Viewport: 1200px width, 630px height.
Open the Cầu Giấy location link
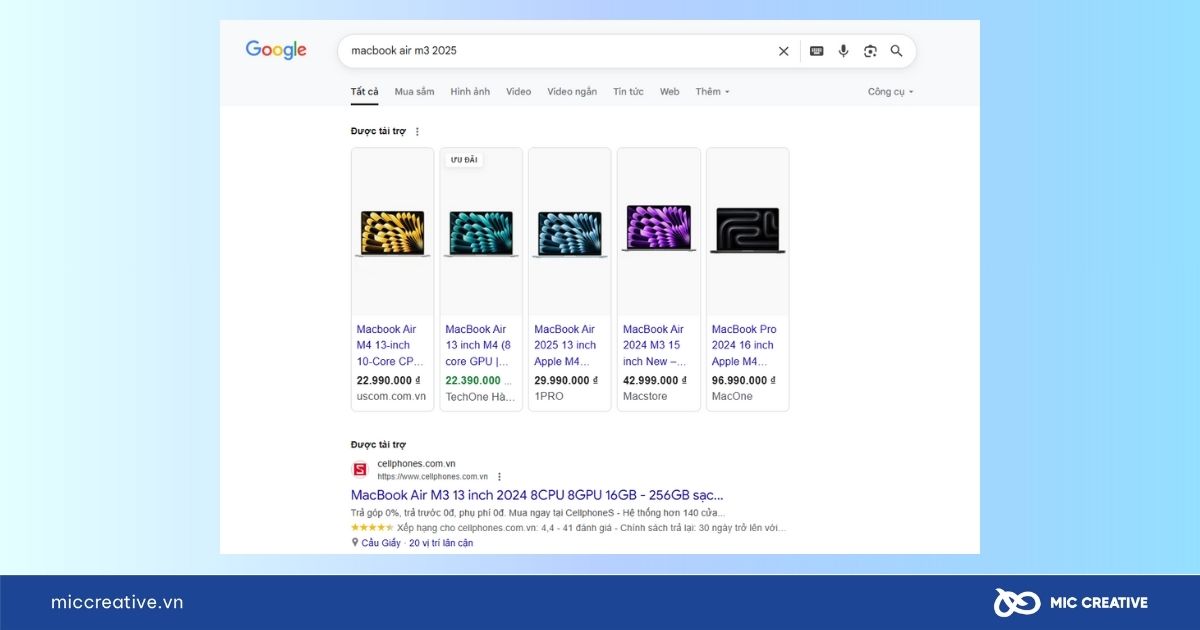pyautogui.click(x=381, y=543)
